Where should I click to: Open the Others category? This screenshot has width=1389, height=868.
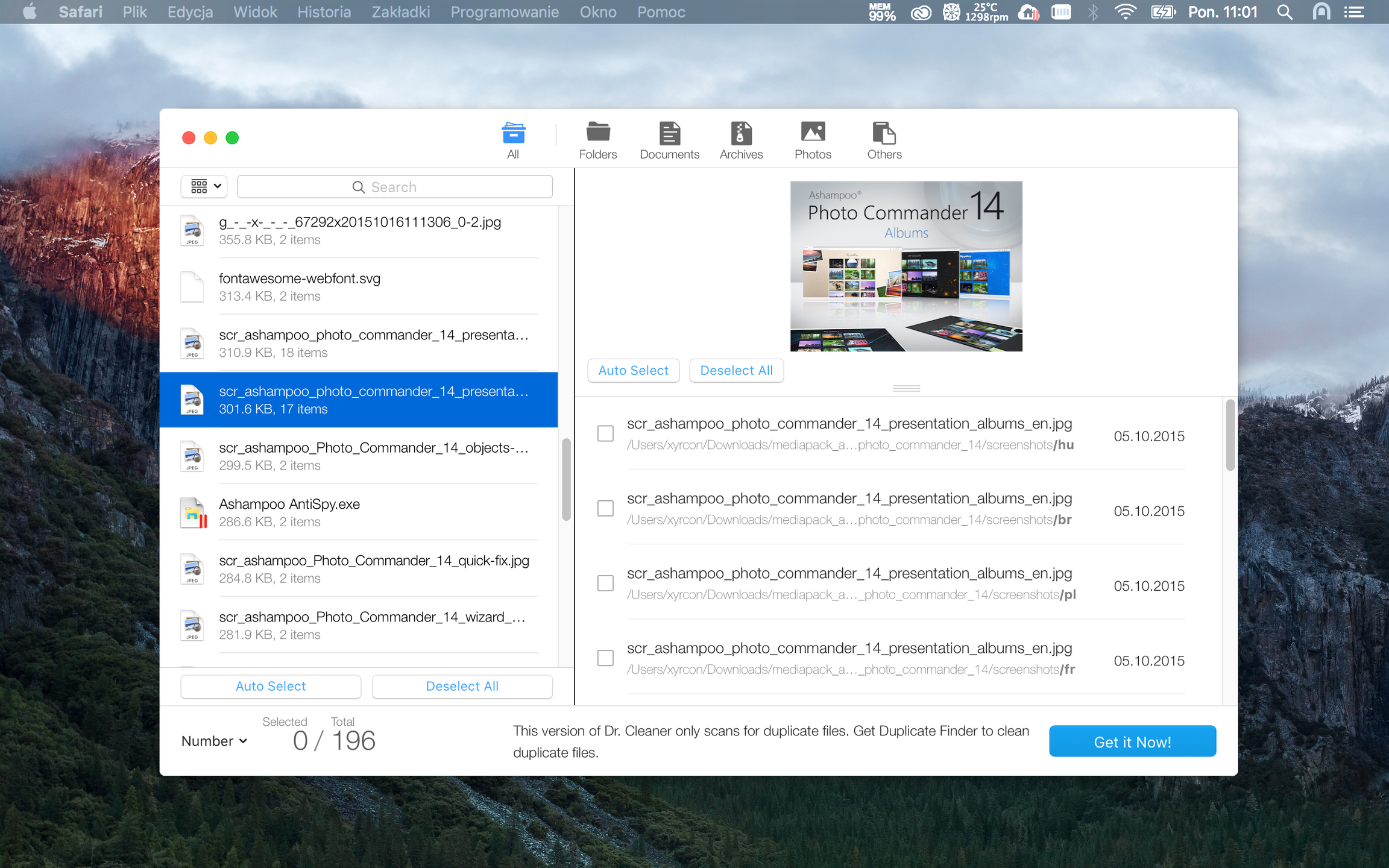pos(884,141)
